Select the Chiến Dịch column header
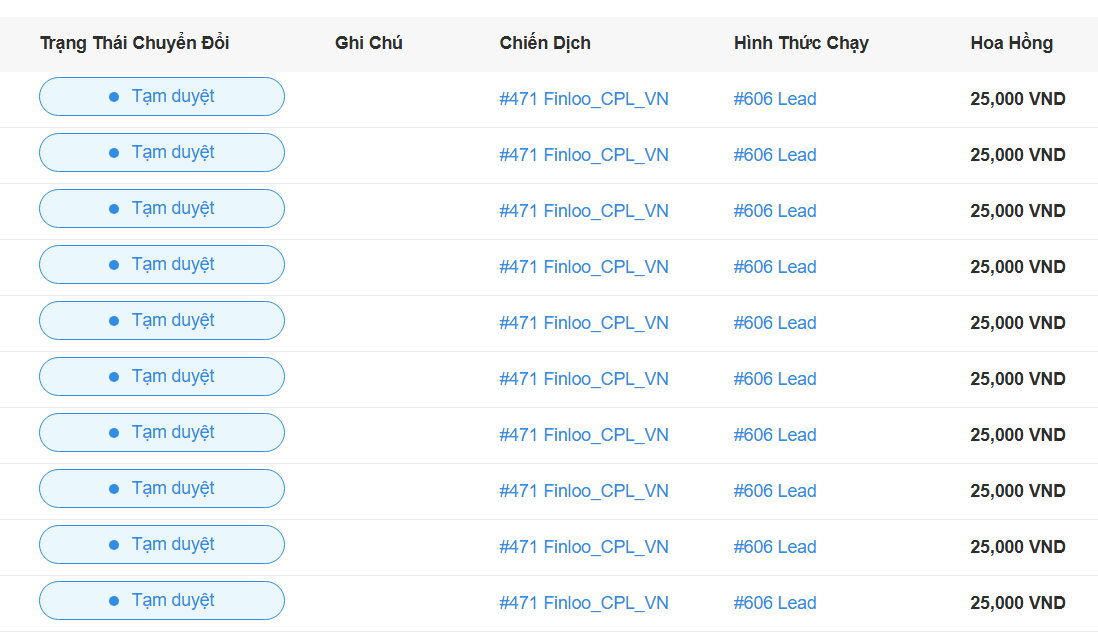This screenshot has width=1098, height=637. 545,43
